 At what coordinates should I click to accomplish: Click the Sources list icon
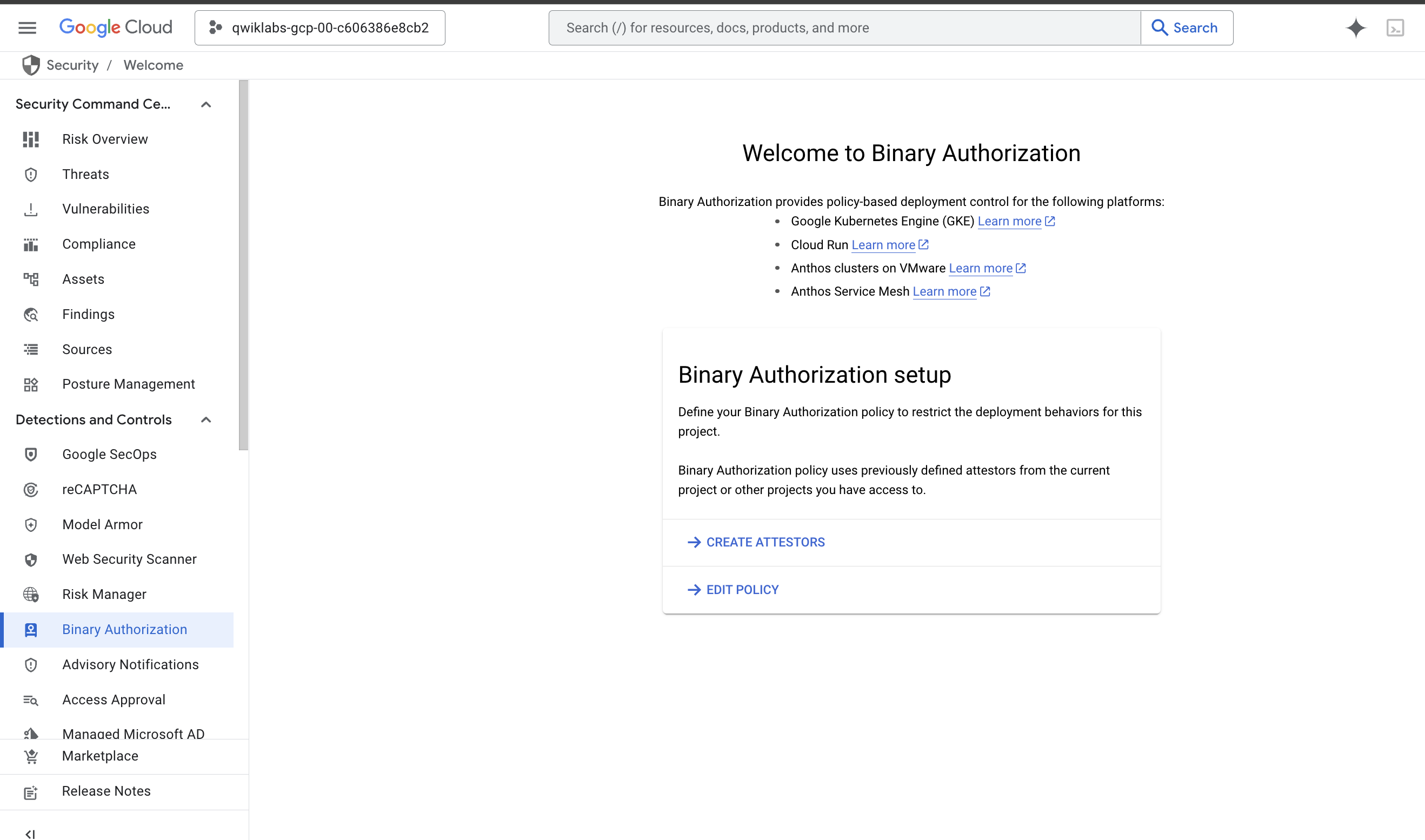coord(31,350)
